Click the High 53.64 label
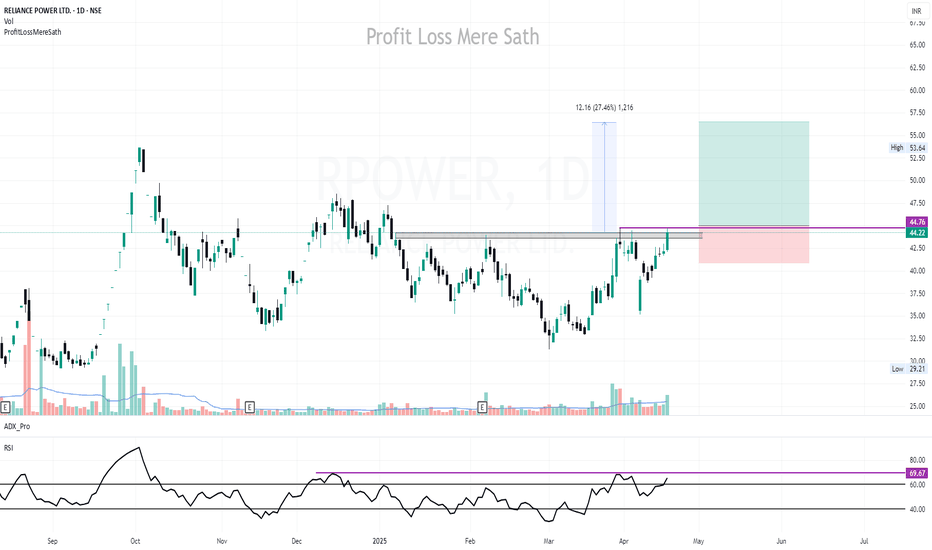Screen dimensions: 932x550 point(908,147)
